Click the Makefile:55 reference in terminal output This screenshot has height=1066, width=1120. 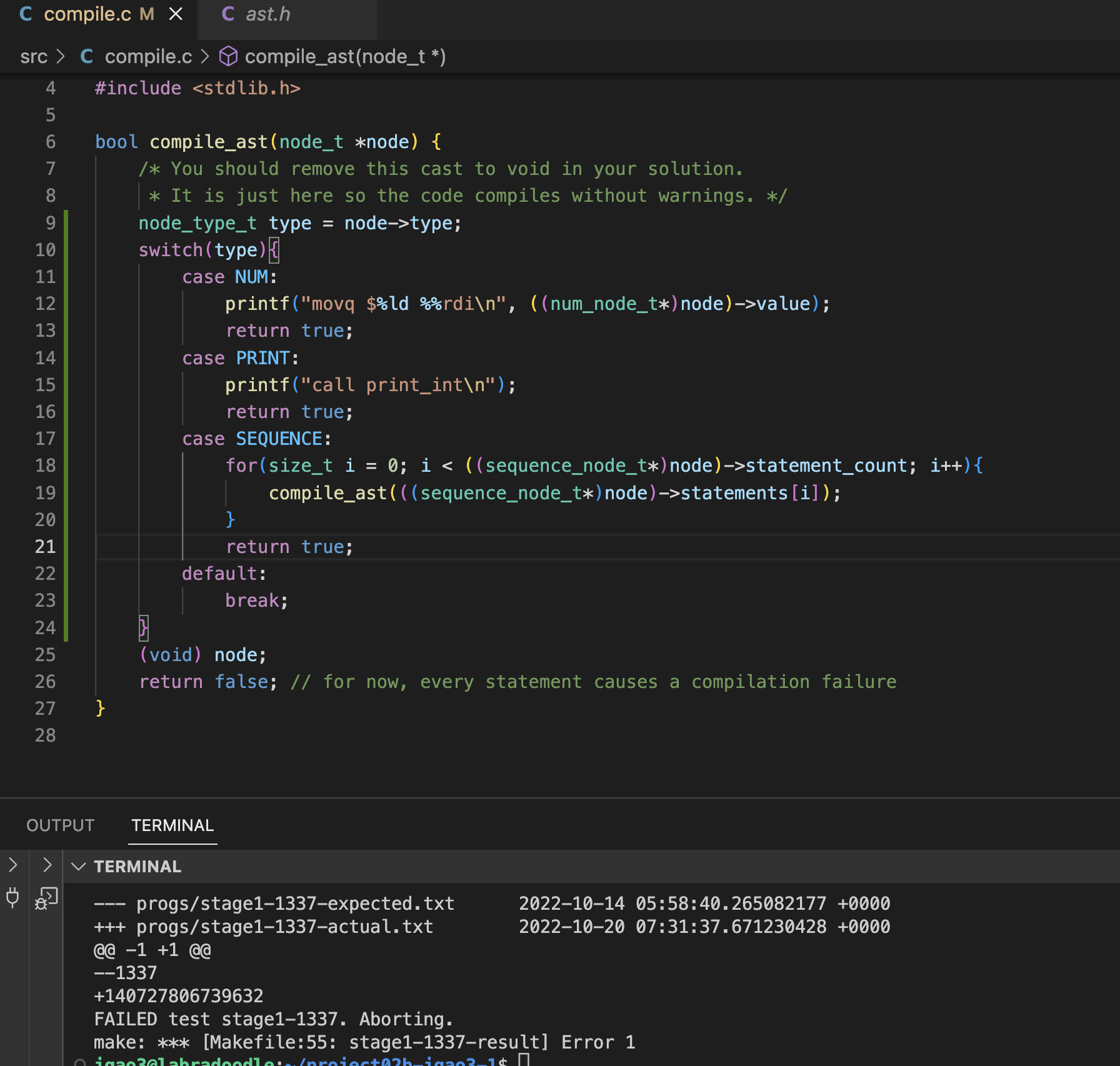click(x=269, y=1042)
